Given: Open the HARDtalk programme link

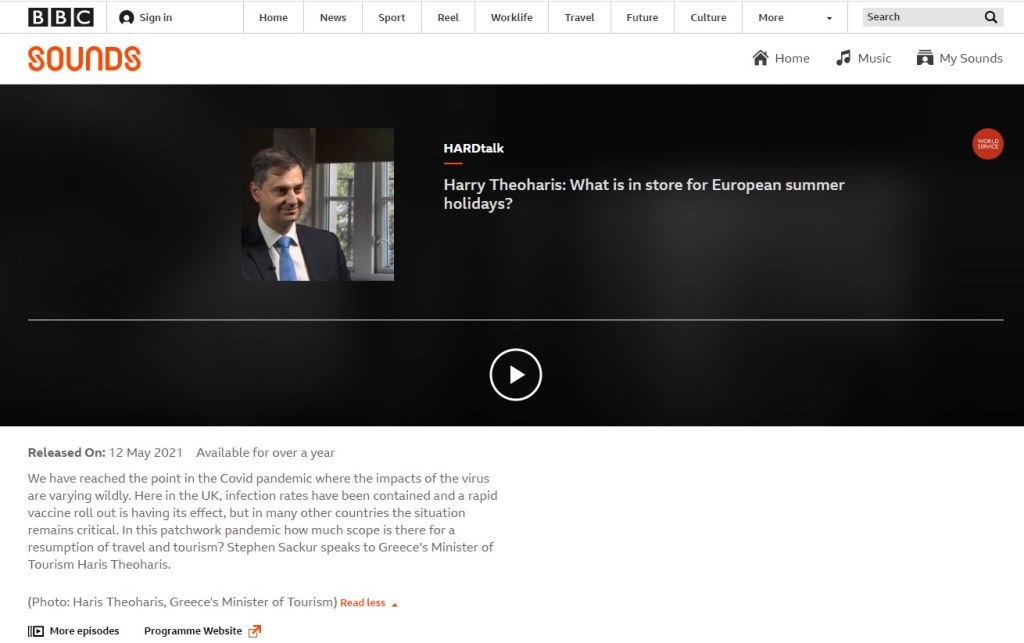Looking at the screenshot, I should pos(473,148).
